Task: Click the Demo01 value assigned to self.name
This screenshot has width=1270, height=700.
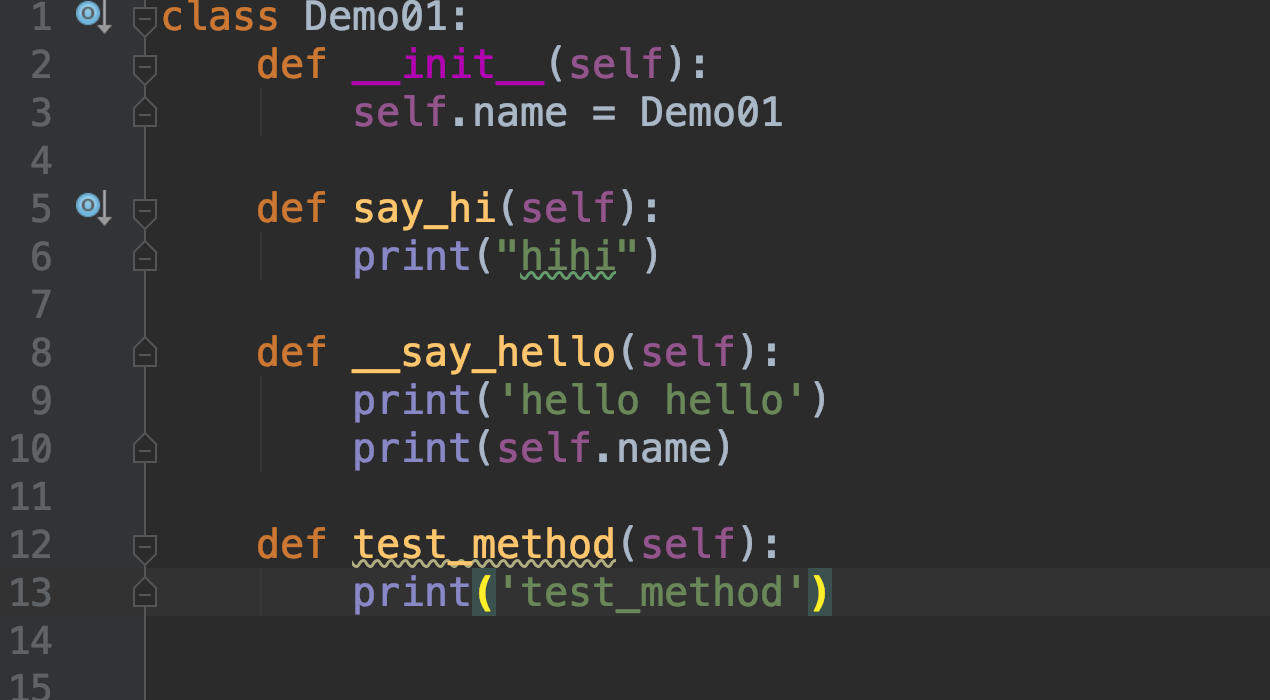Action: click(712, 112)
